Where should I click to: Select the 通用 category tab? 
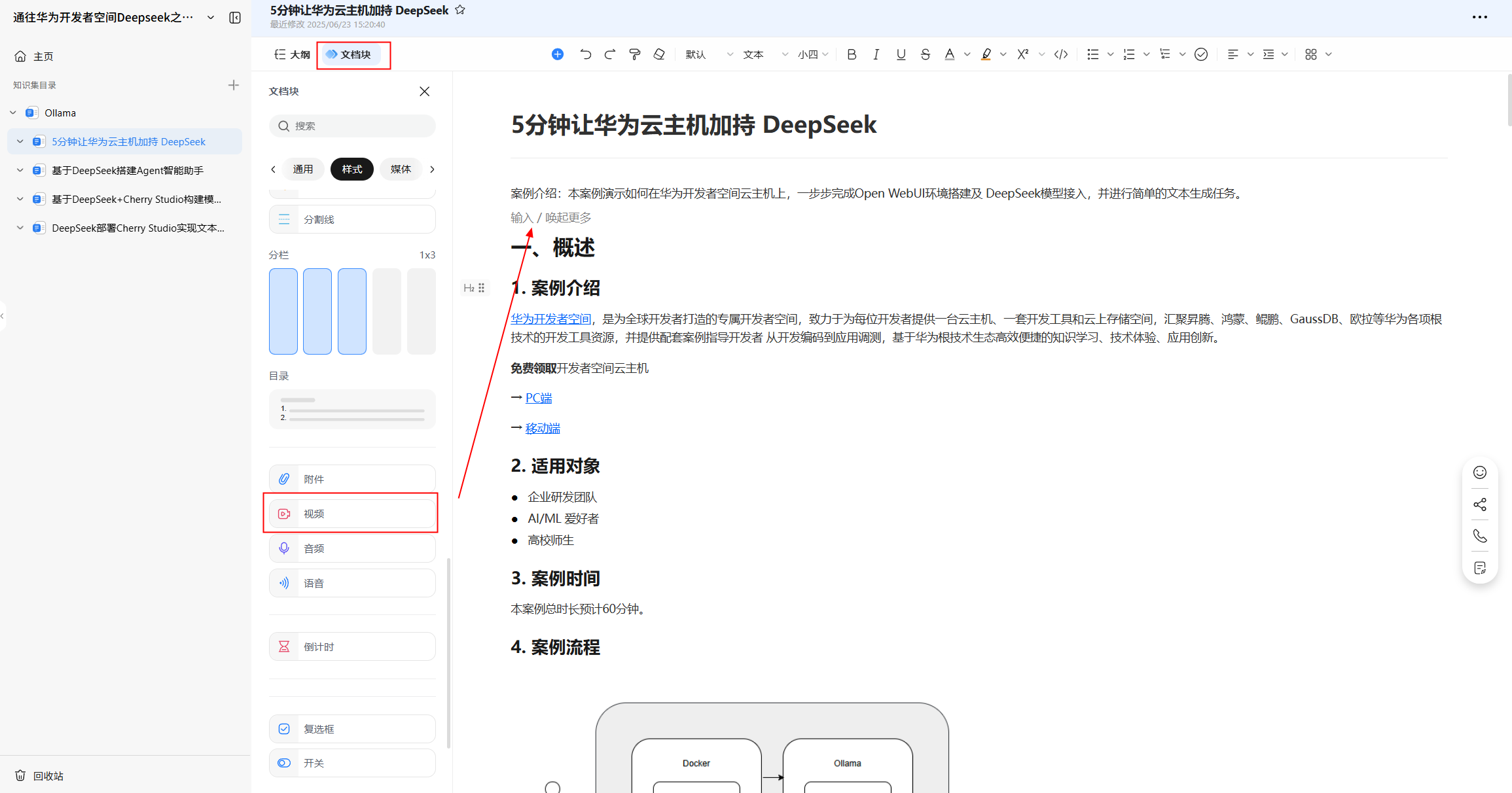pos(303,169)
